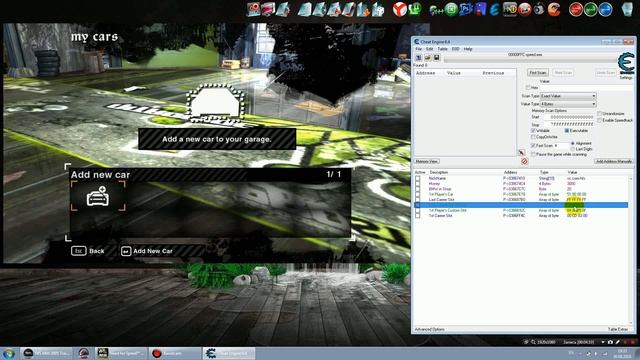
Task: Click the open file folder icon in Cheat Engine toolbar
Action: point(427,58)
